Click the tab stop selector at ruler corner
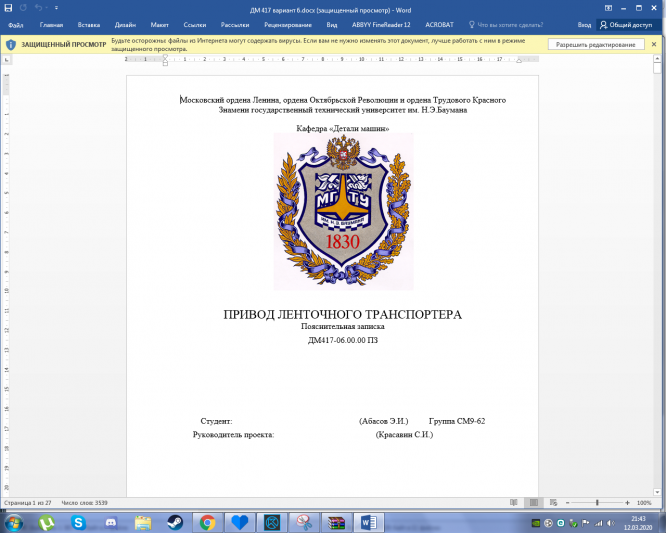The image size is (666, 533). [x=6, y=60]
